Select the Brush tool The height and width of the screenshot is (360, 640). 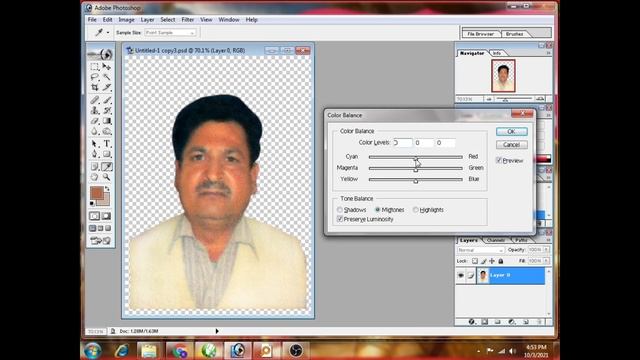click(107, 100)
